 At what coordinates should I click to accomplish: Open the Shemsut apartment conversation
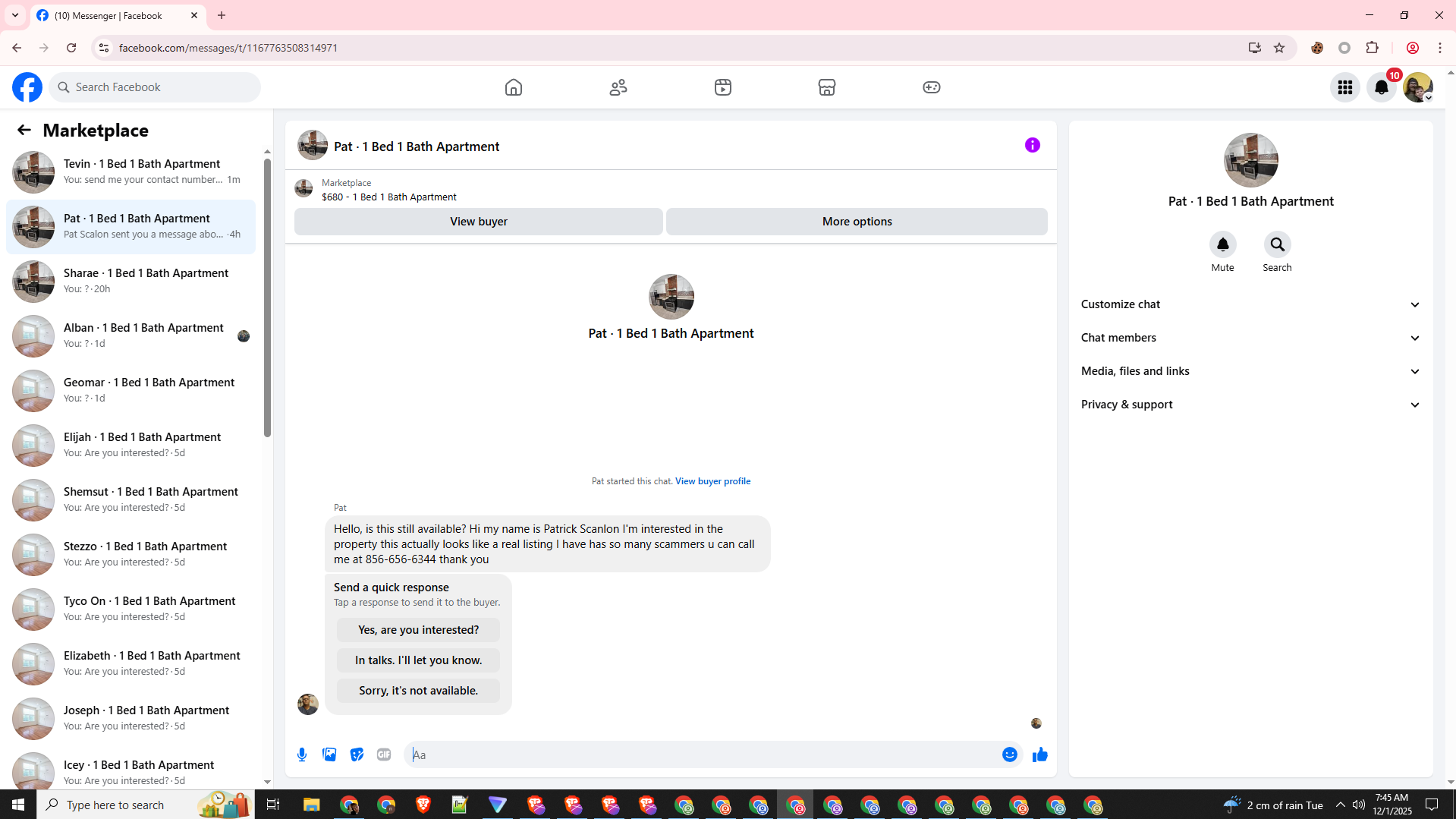click(131, 500)
